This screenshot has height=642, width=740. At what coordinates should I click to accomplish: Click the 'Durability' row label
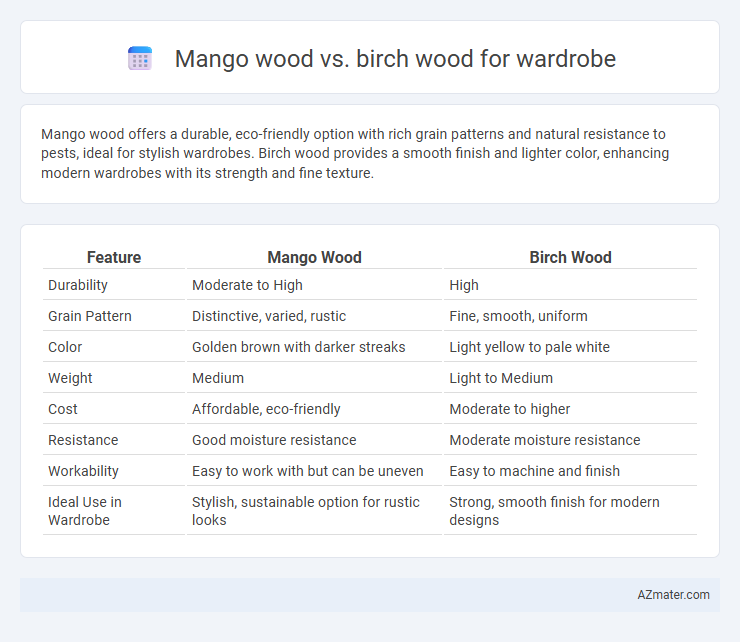(x=78, y=285)
